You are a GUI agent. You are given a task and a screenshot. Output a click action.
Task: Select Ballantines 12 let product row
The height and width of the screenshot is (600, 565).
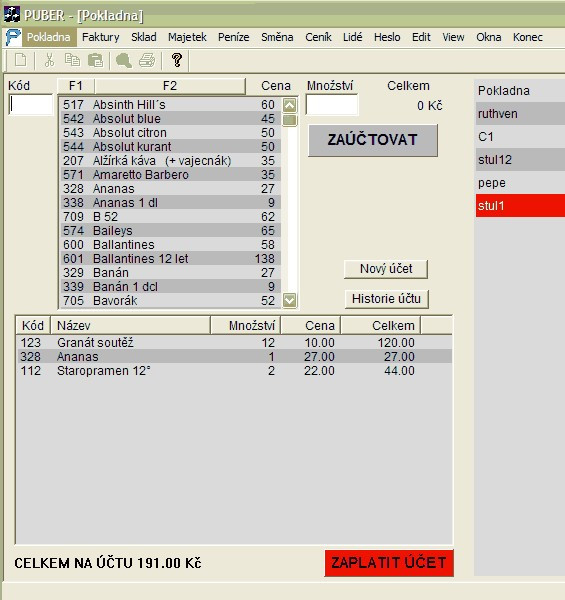(170, 259)
